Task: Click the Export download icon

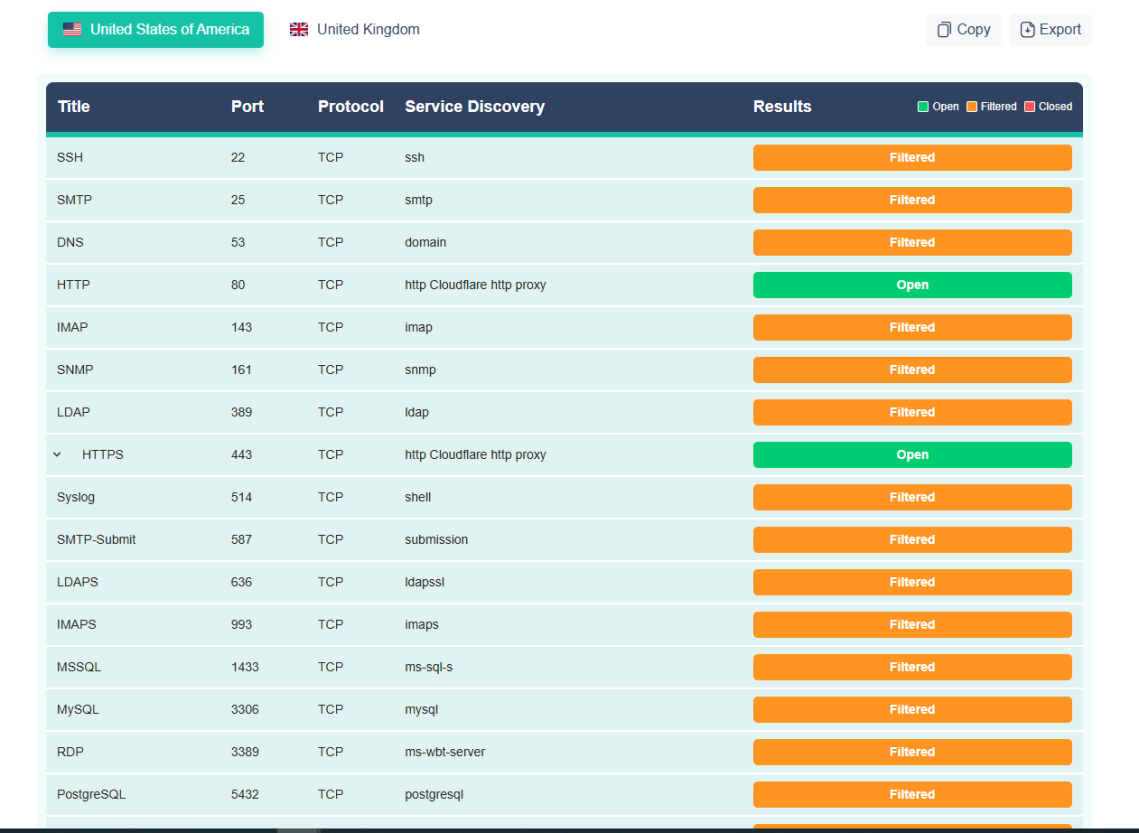Action: click(x=1027, y=30)
